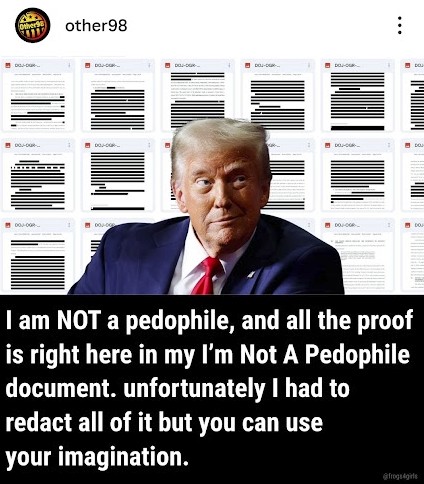The height and width of the screenshot is (484, 424).
Task: Open the post options three-dot menu
Action: [400, 25]
